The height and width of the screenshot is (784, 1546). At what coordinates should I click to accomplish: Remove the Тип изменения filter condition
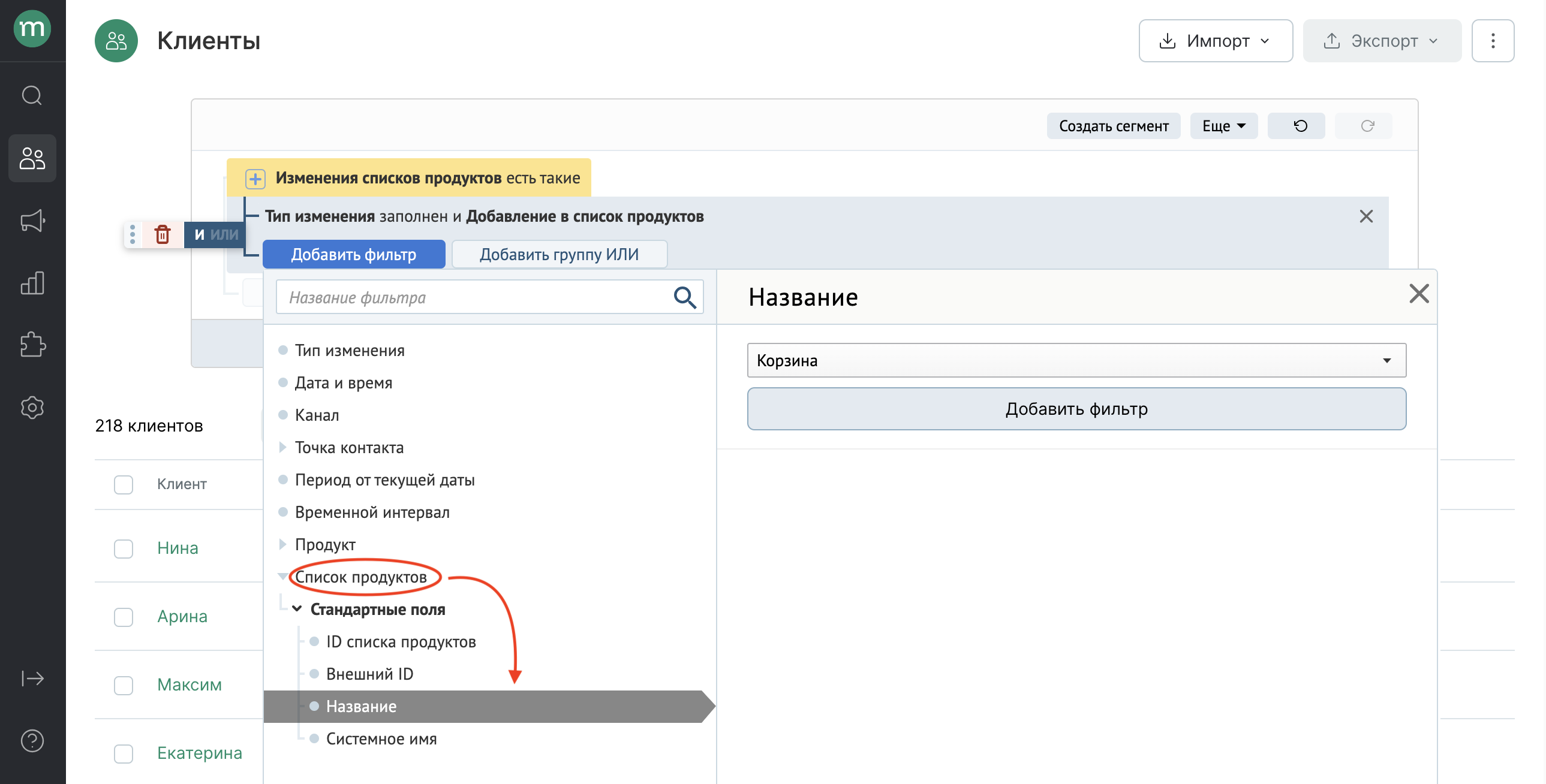click(1367, 216)
